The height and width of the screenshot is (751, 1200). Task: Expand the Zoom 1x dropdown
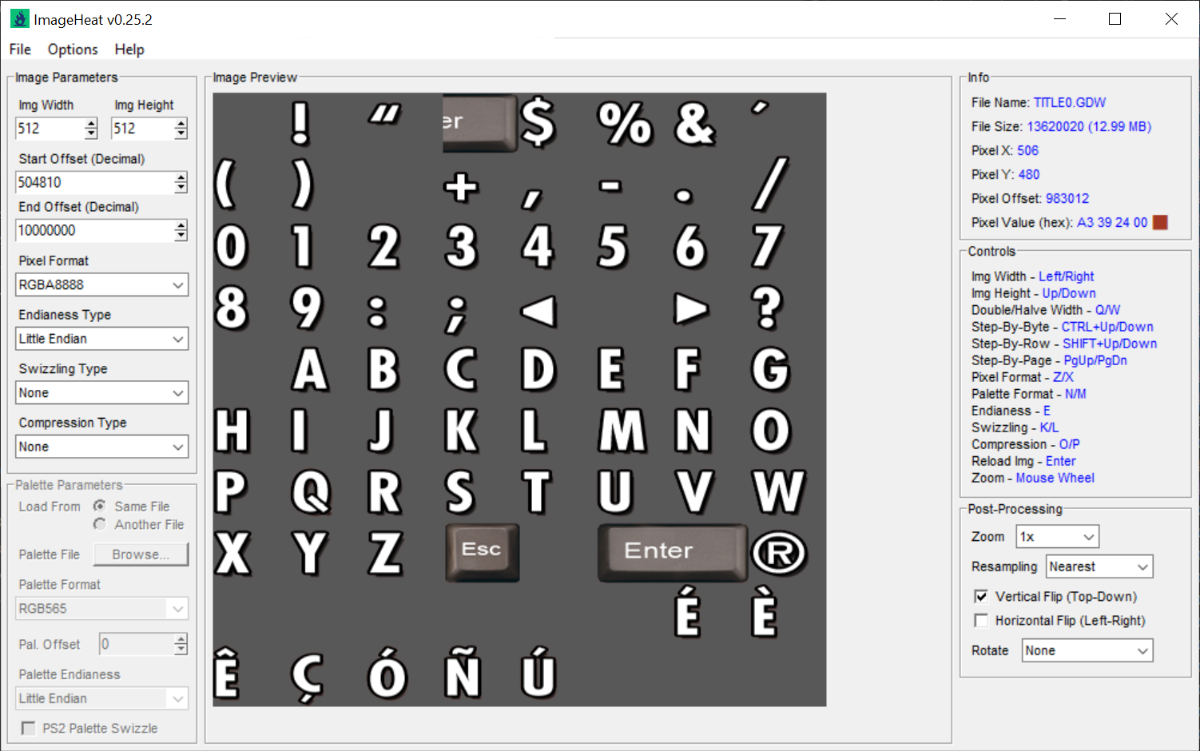tap(1057, 537)
